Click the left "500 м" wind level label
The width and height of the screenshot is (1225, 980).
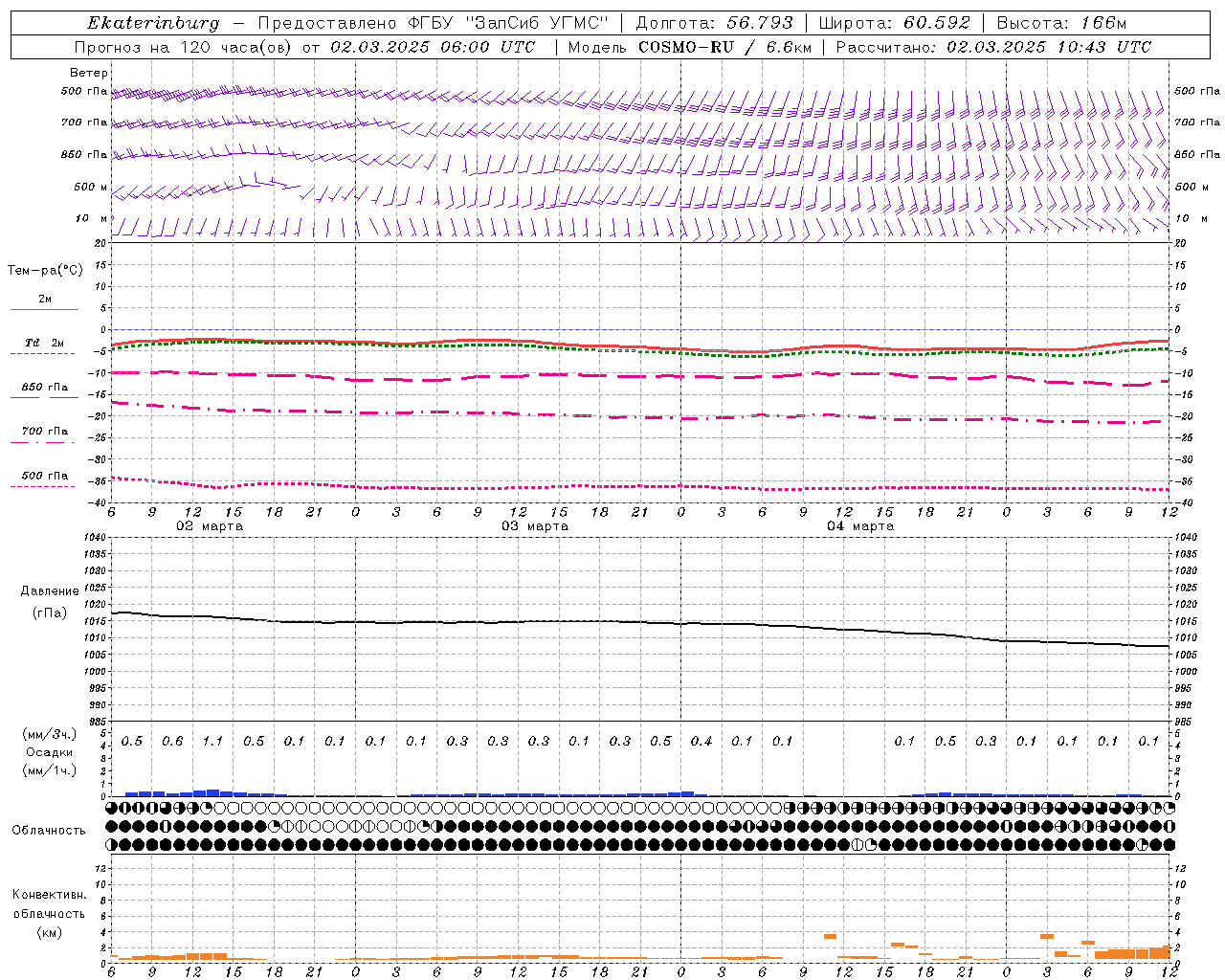point(91,188)
